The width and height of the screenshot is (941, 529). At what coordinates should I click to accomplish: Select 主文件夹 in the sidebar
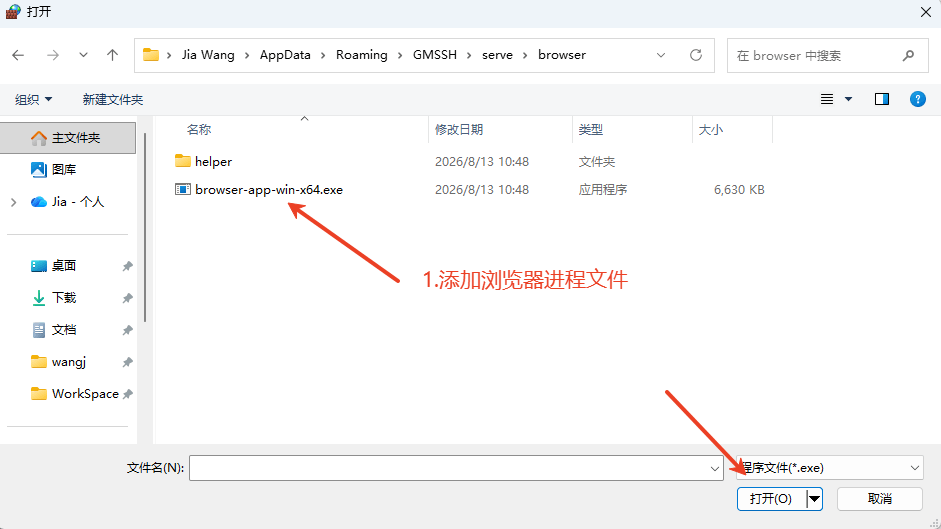(68, 138)
